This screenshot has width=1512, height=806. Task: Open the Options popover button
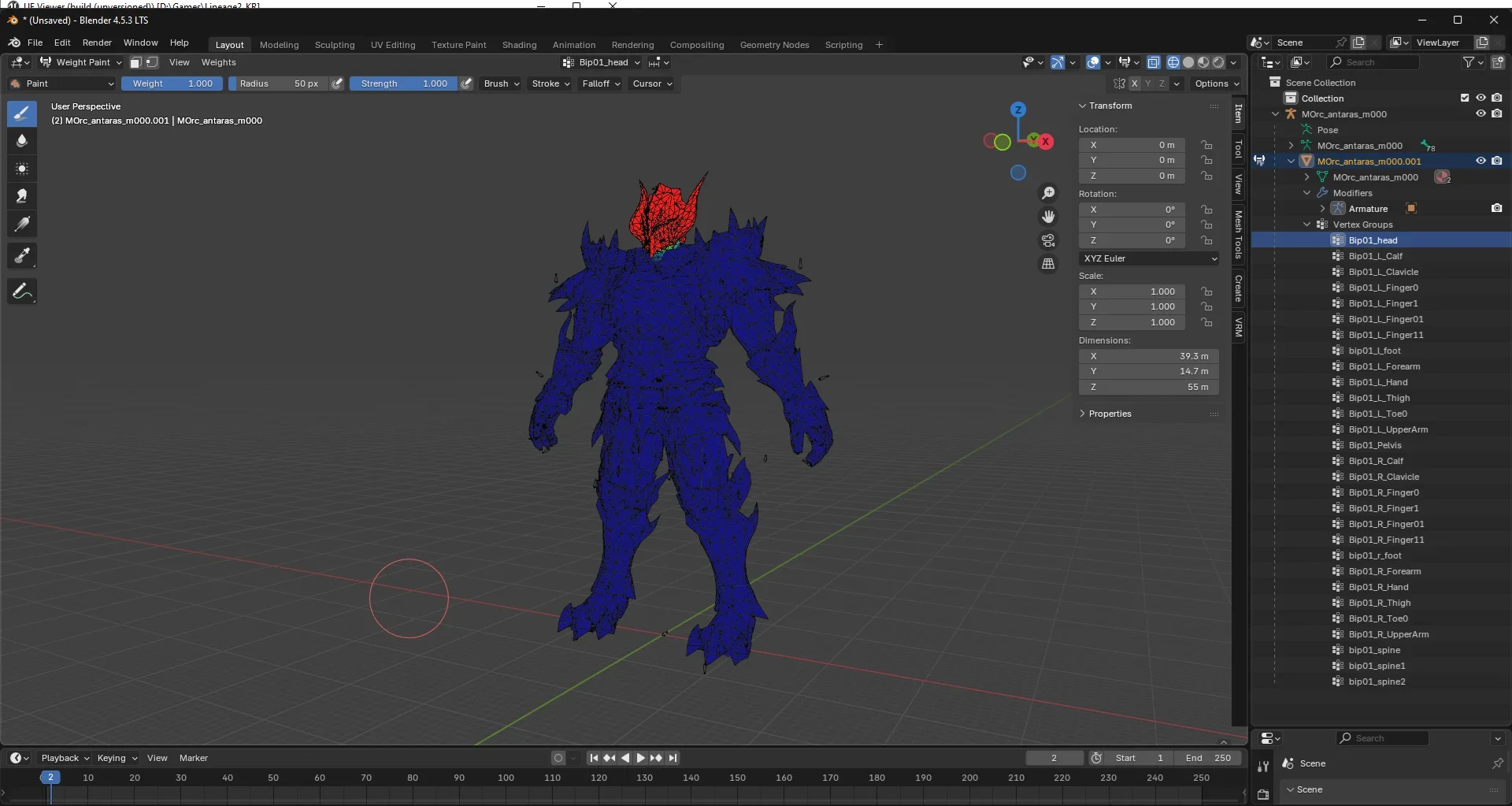click(1217, 84)
